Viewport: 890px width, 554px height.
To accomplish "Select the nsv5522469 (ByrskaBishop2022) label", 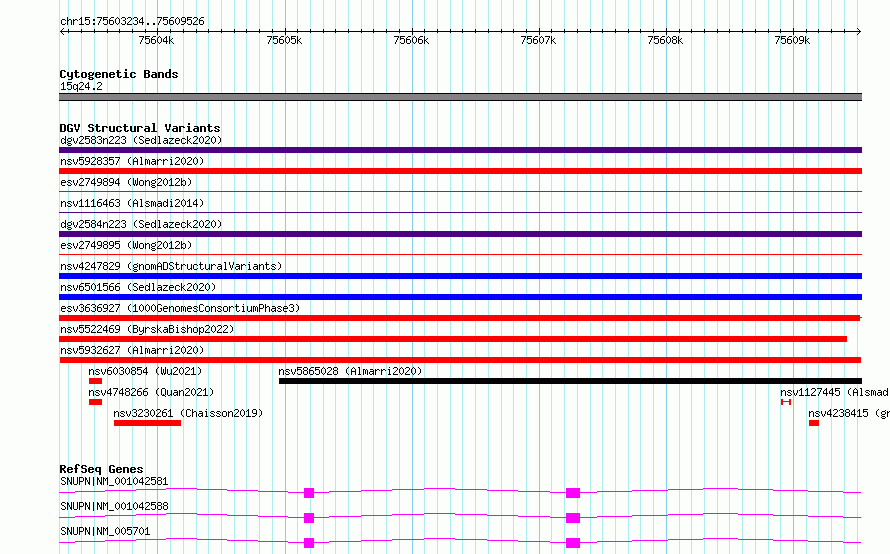I will coord(147,329).
